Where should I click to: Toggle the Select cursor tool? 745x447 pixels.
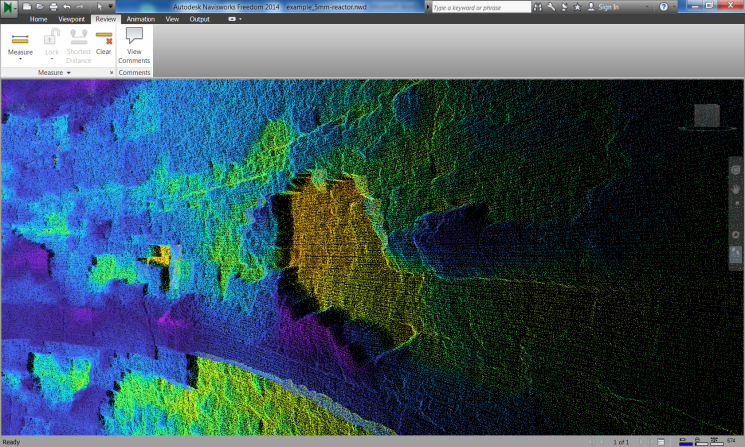99,6
